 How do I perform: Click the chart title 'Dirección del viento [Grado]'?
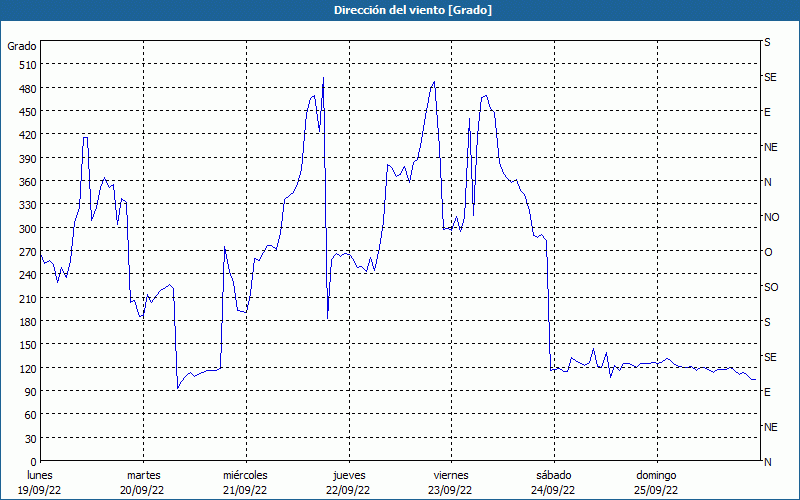413,10
